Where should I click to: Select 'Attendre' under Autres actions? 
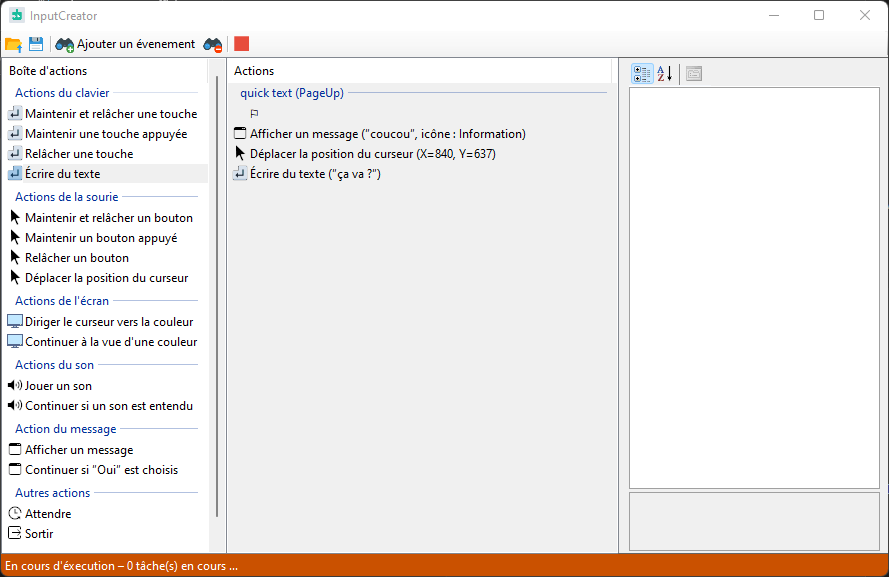click(48, 514)
